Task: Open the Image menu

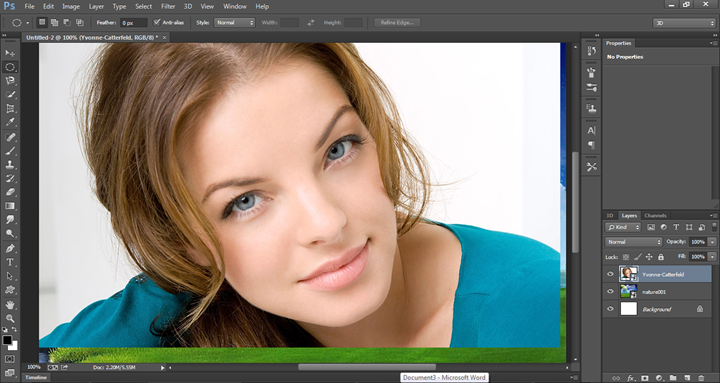Action: [71, 6]
